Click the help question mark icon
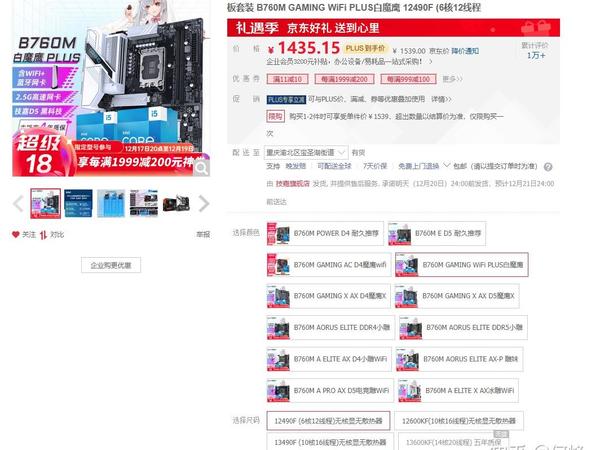600x450 pixels. pyautogui.click(x=548, y=167)
